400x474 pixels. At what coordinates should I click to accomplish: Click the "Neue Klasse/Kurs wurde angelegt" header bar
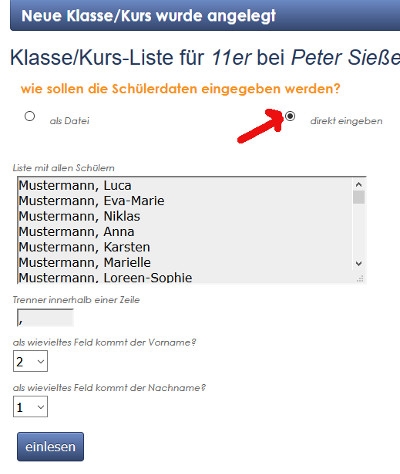click(205, 15)
